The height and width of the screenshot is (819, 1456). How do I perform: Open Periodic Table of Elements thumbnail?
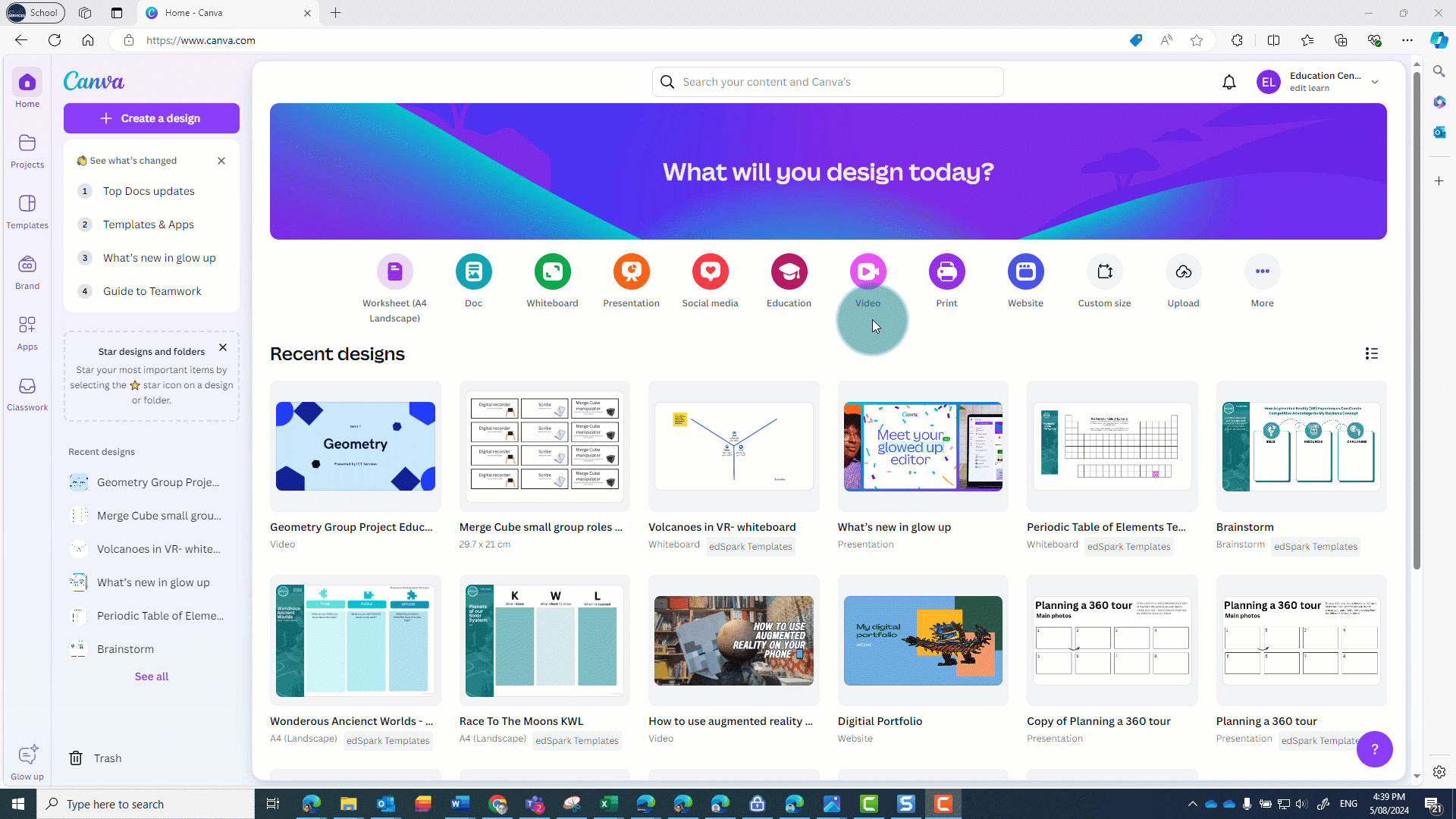point(1112,446)
